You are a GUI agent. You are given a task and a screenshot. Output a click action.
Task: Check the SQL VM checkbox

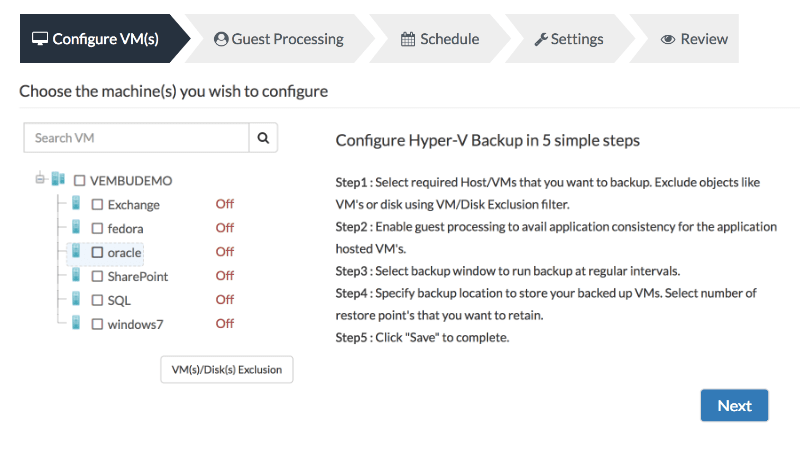point(97,301)
